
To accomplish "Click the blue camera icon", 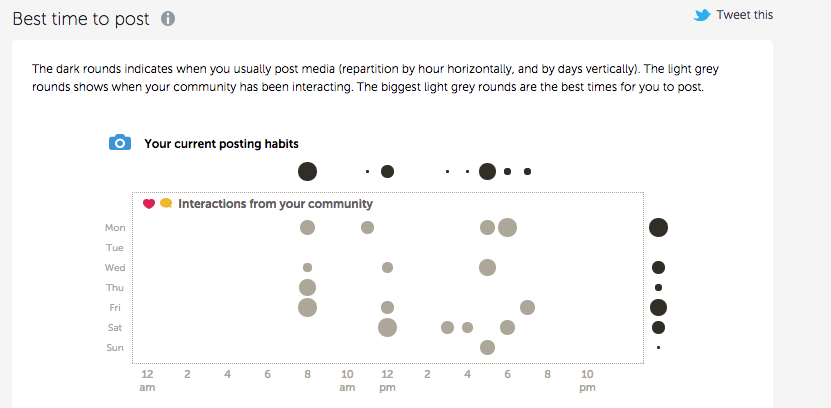I will (x=120, y=143).
